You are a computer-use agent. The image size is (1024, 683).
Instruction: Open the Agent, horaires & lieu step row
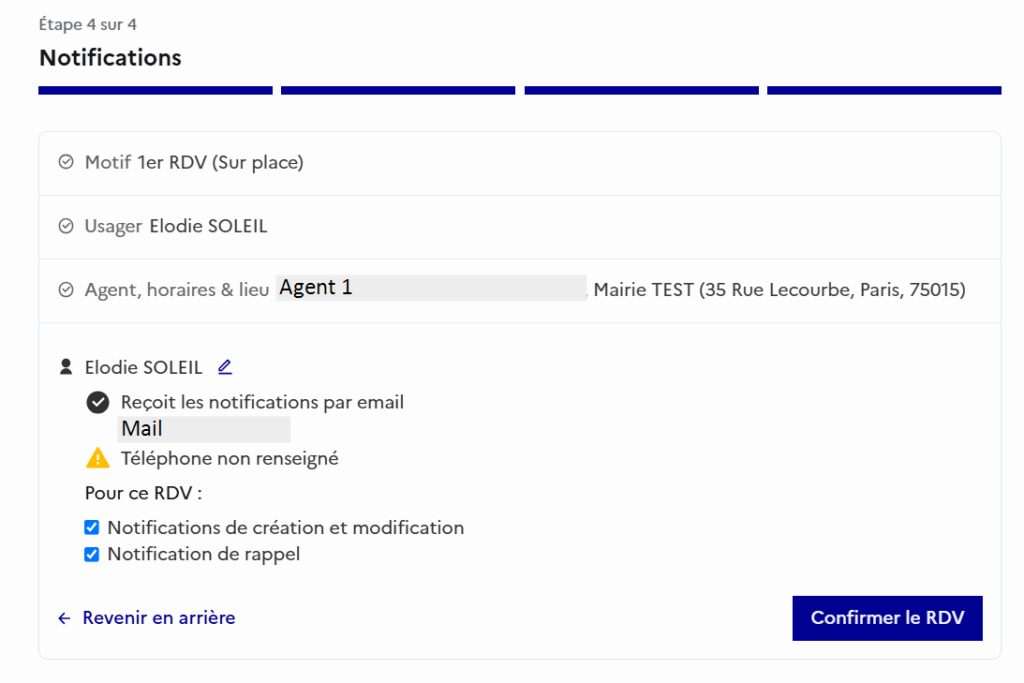tap(520, 291)
